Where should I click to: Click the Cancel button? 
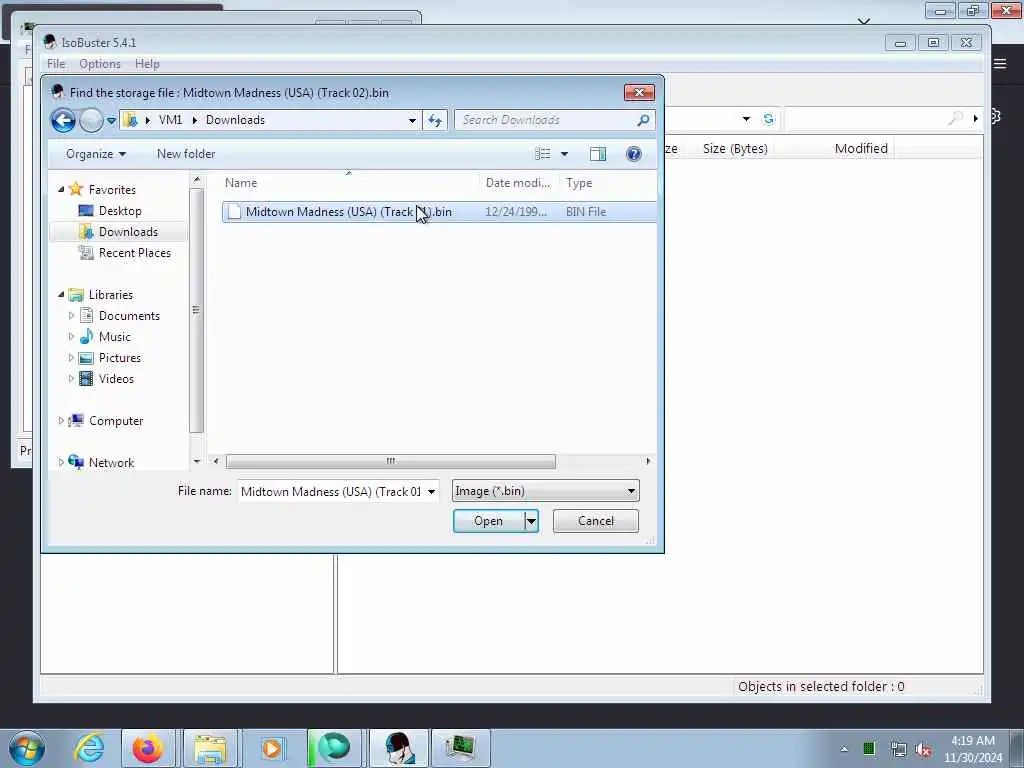tap(596, 521)
